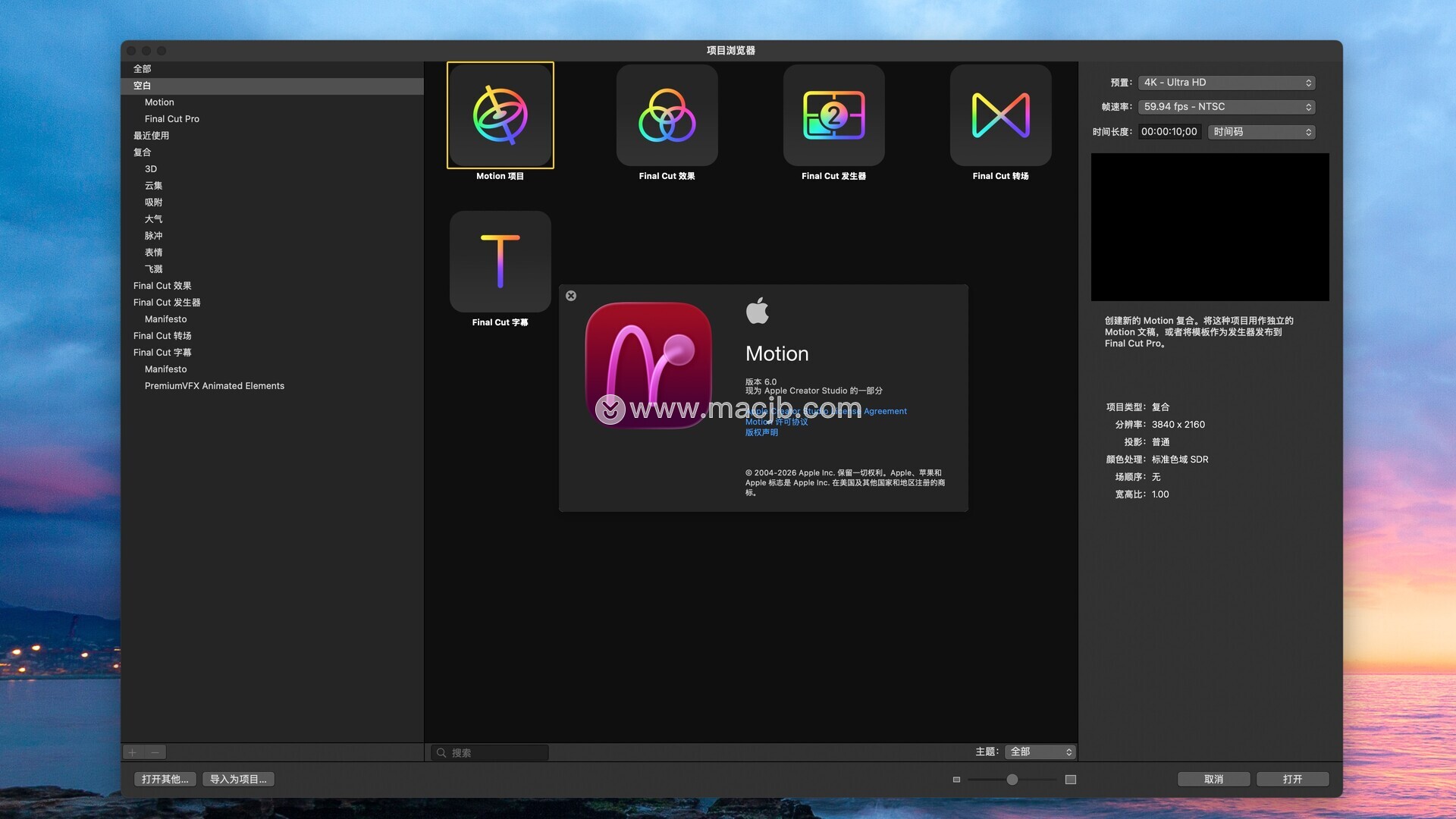Select the Motion 项目 template icon
1456x819 pixels.
click(x=500, y=115)
